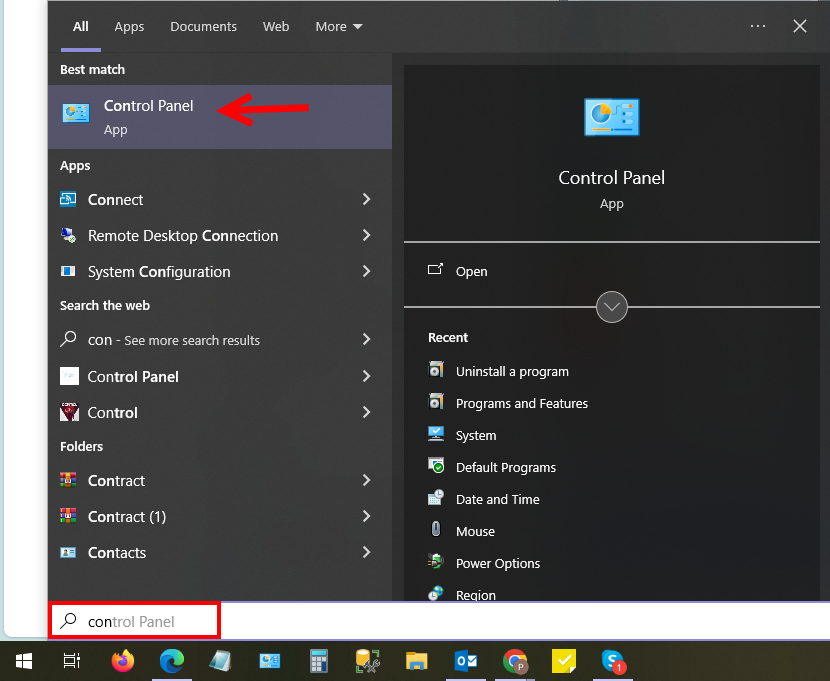This screenshot has height=681, width=830.
Task: Expand the Contract folder chevron
Action: pyautogui.click(x=366, y=480)
